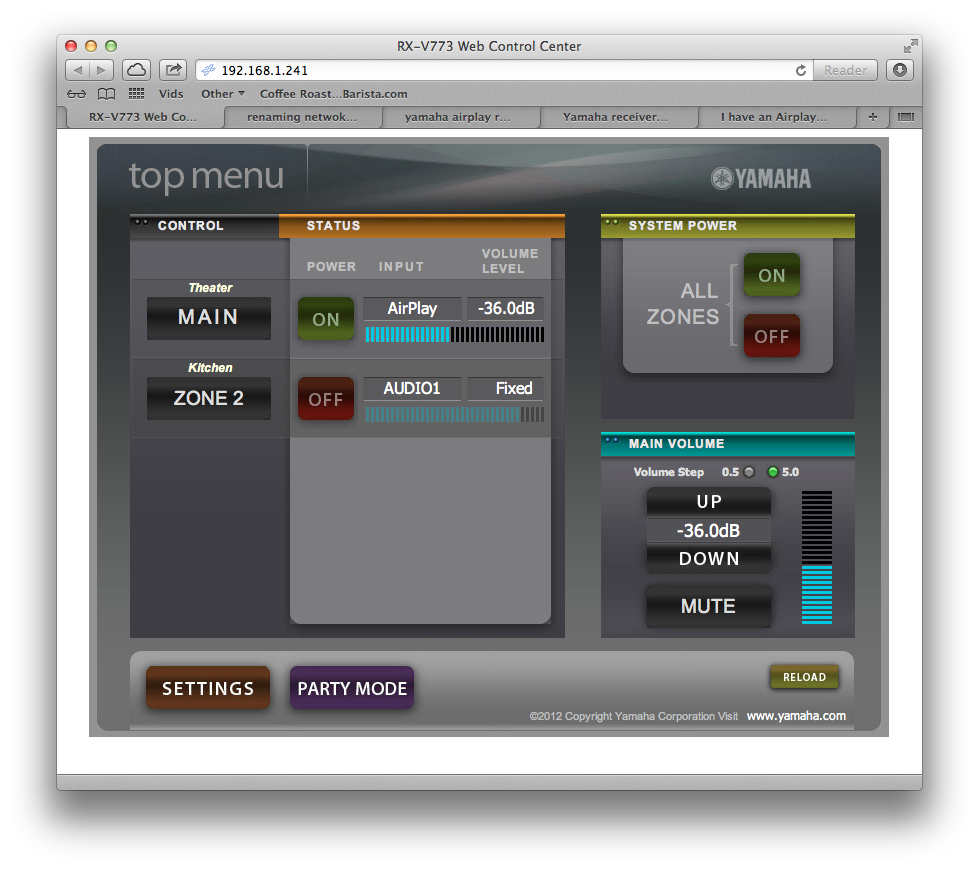Click the SETTINGS button
The width and height of the screenshot is (979, 869).
coord(208,688)
